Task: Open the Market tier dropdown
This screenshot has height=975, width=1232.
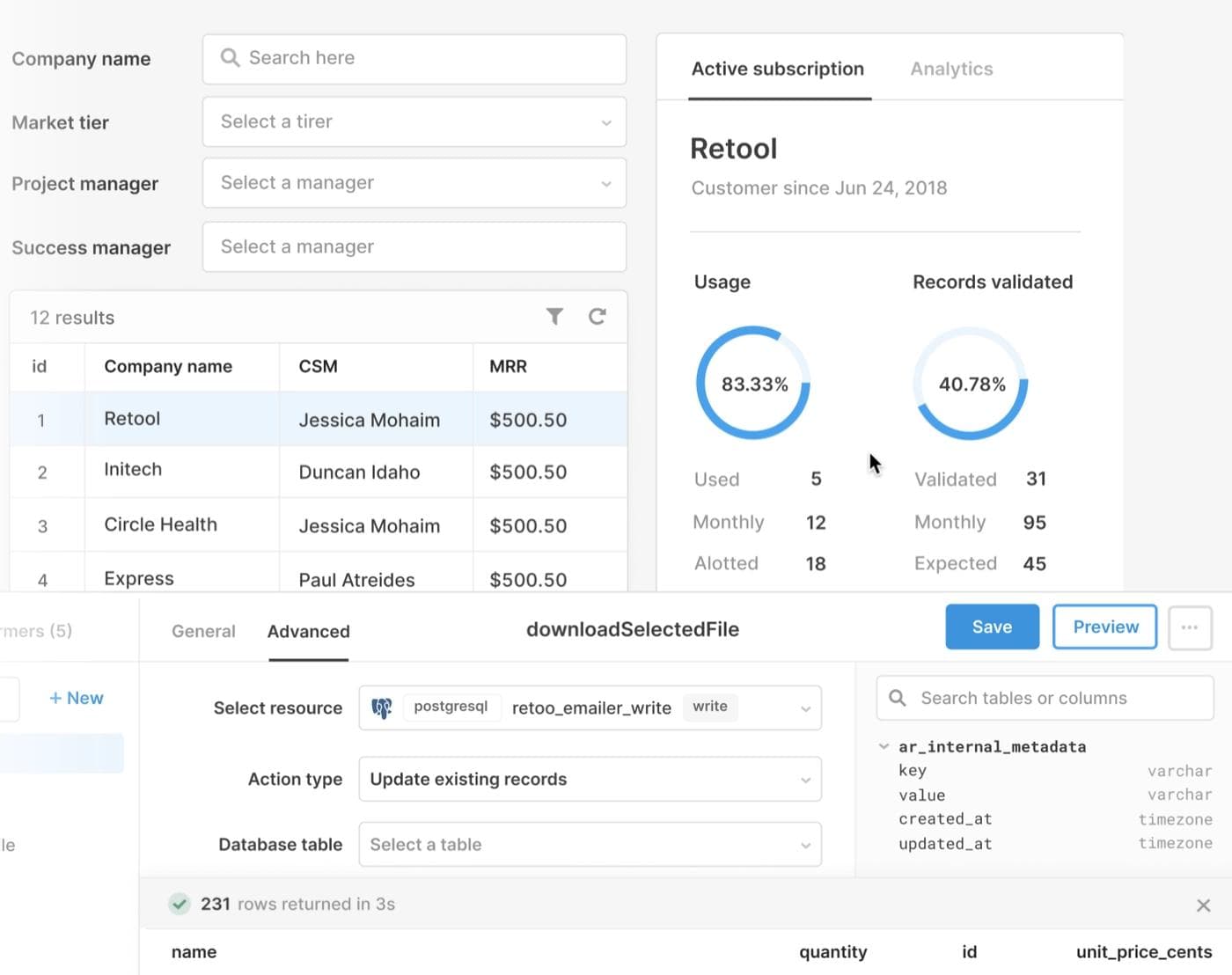Action: coord(414,122)
